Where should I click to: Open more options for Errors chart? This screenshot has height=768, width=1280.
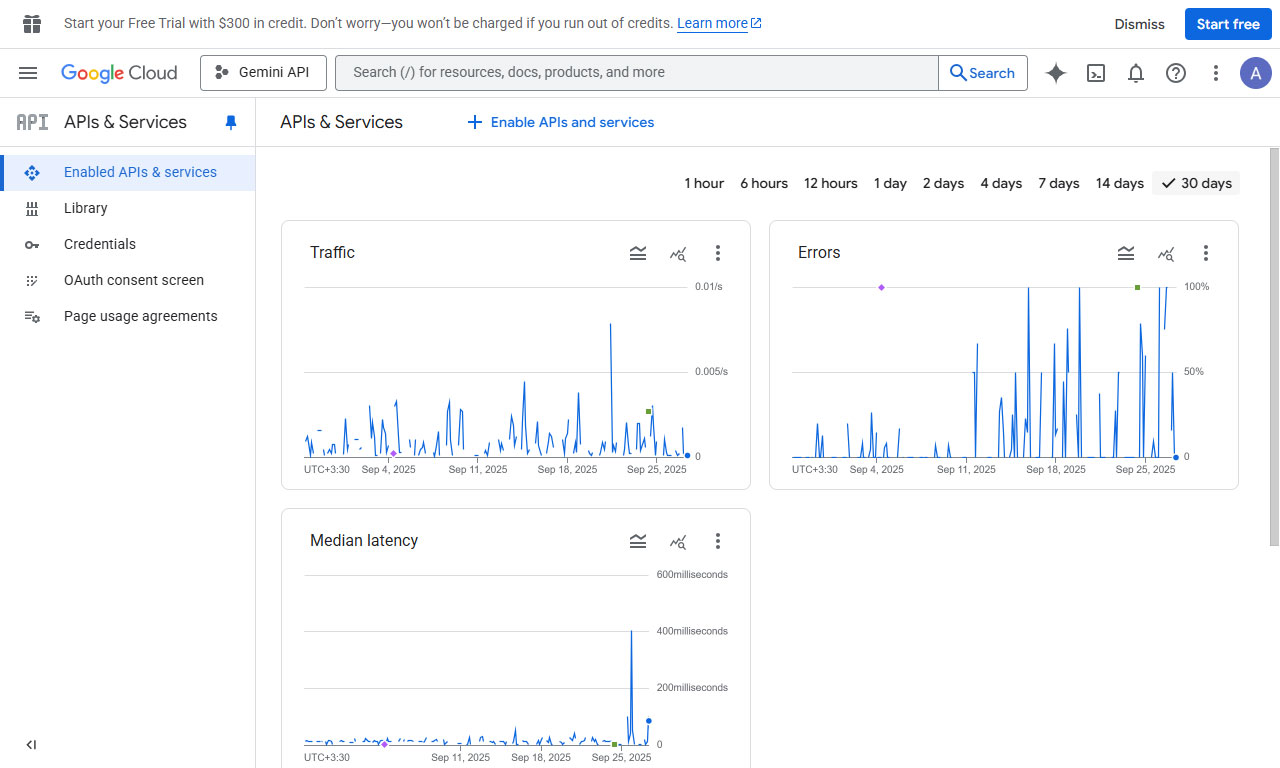click(1206, 253)
